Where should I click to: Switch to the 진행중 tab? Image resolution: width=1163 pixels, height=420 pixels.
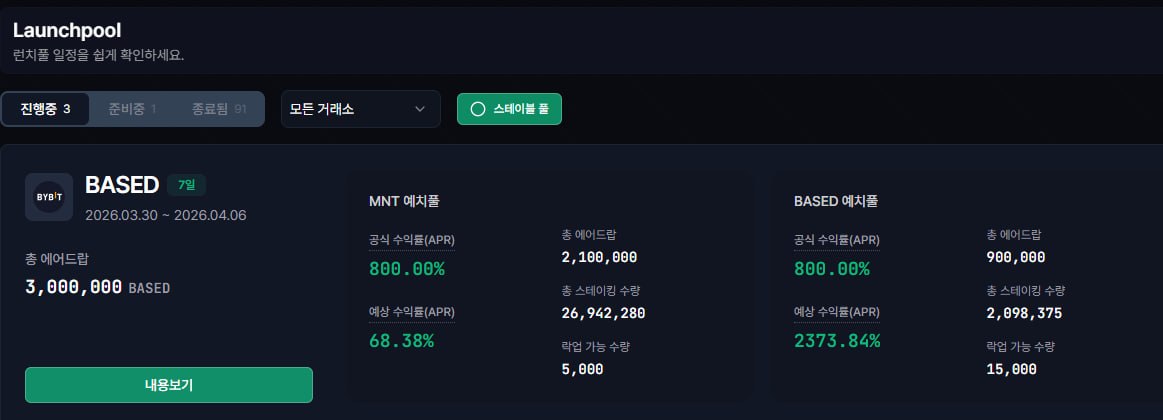pos(45,109)
